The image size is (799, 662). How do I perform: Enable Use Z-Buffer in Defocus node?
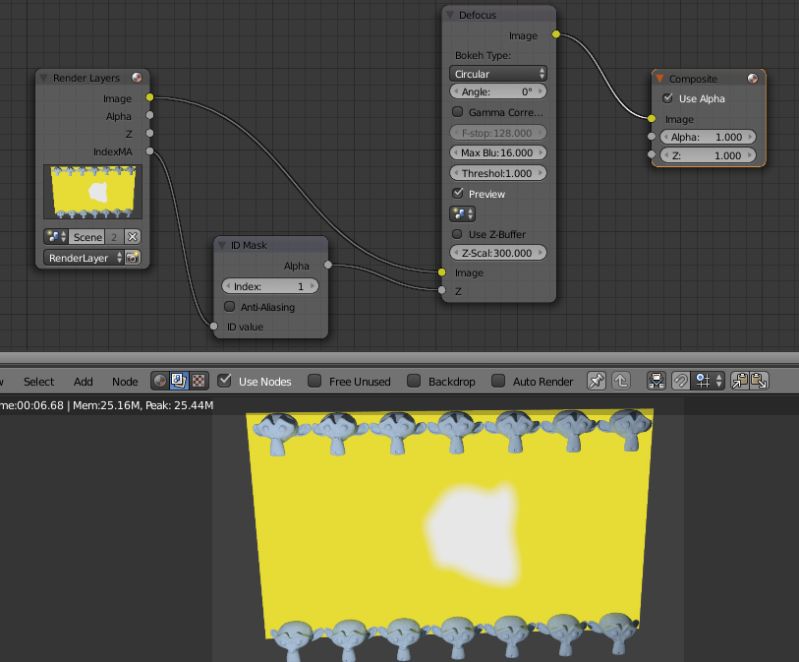[x=458, y=234]
